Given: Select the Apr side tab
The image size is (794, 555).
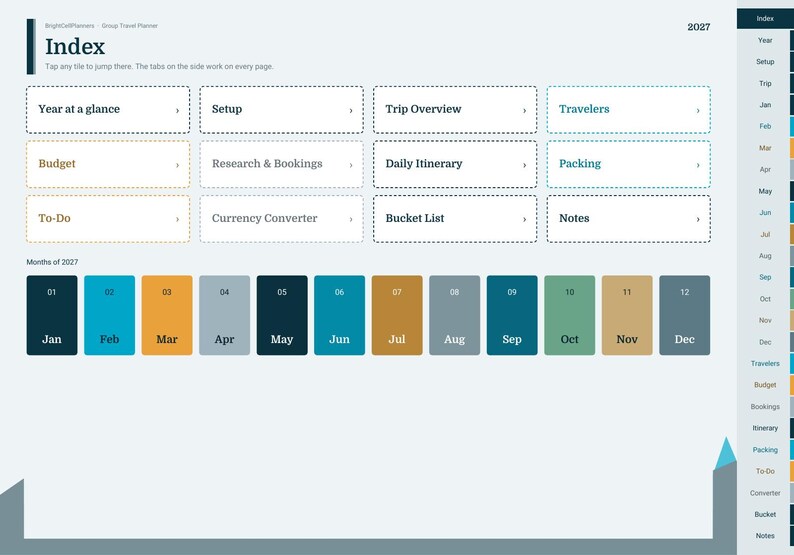Looking at the screenshot, I should click(765, 170).
